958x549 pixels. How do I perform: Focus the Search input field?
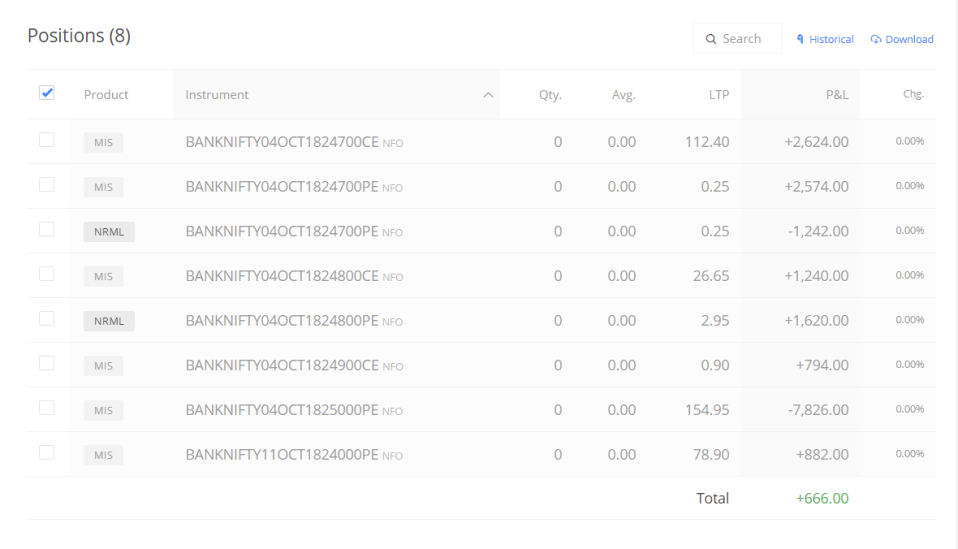pyautogui.click(x=737, y=38)
